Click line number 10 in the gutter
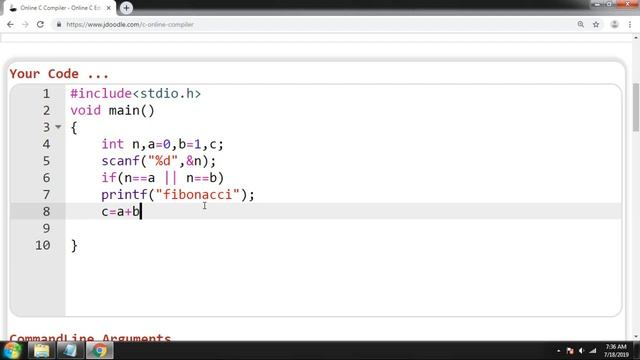Screen dimensions: 640x360 [42, 245]
